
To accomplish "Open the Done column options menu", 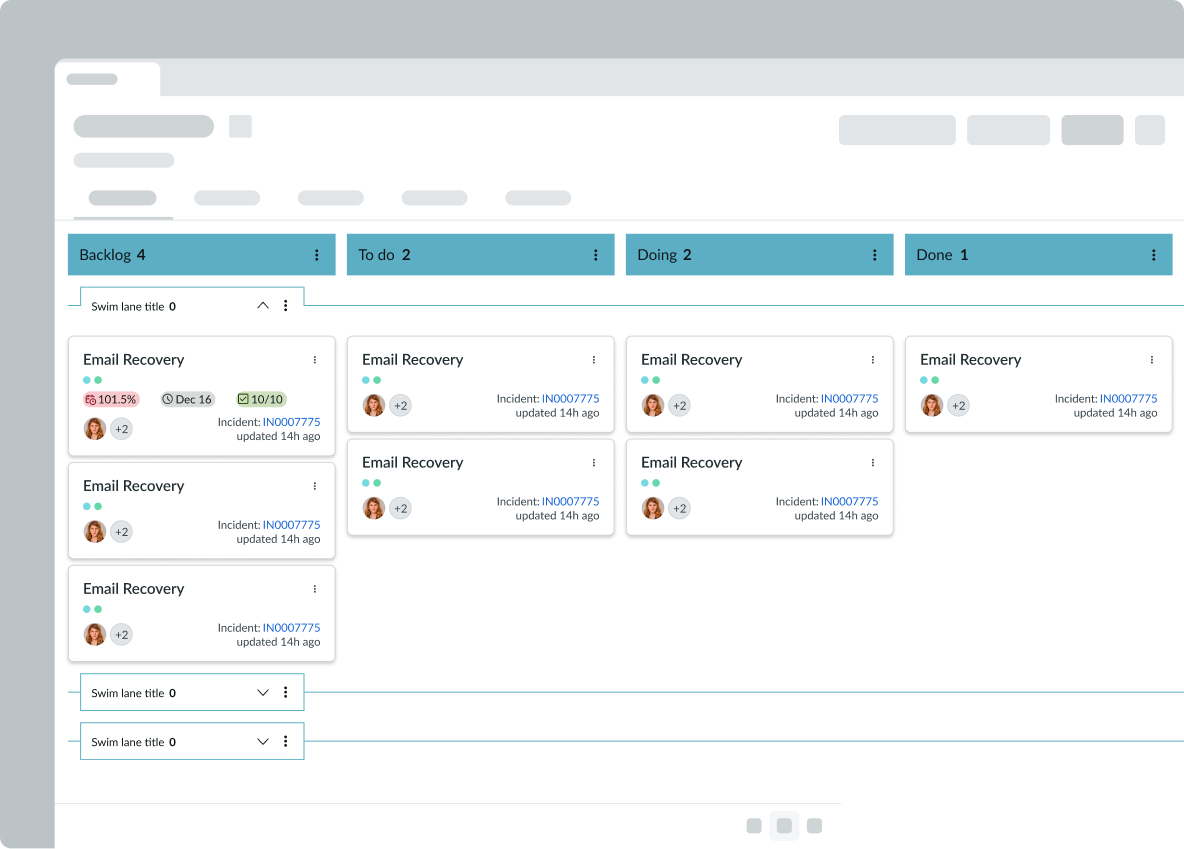I will pos(1154,255).
